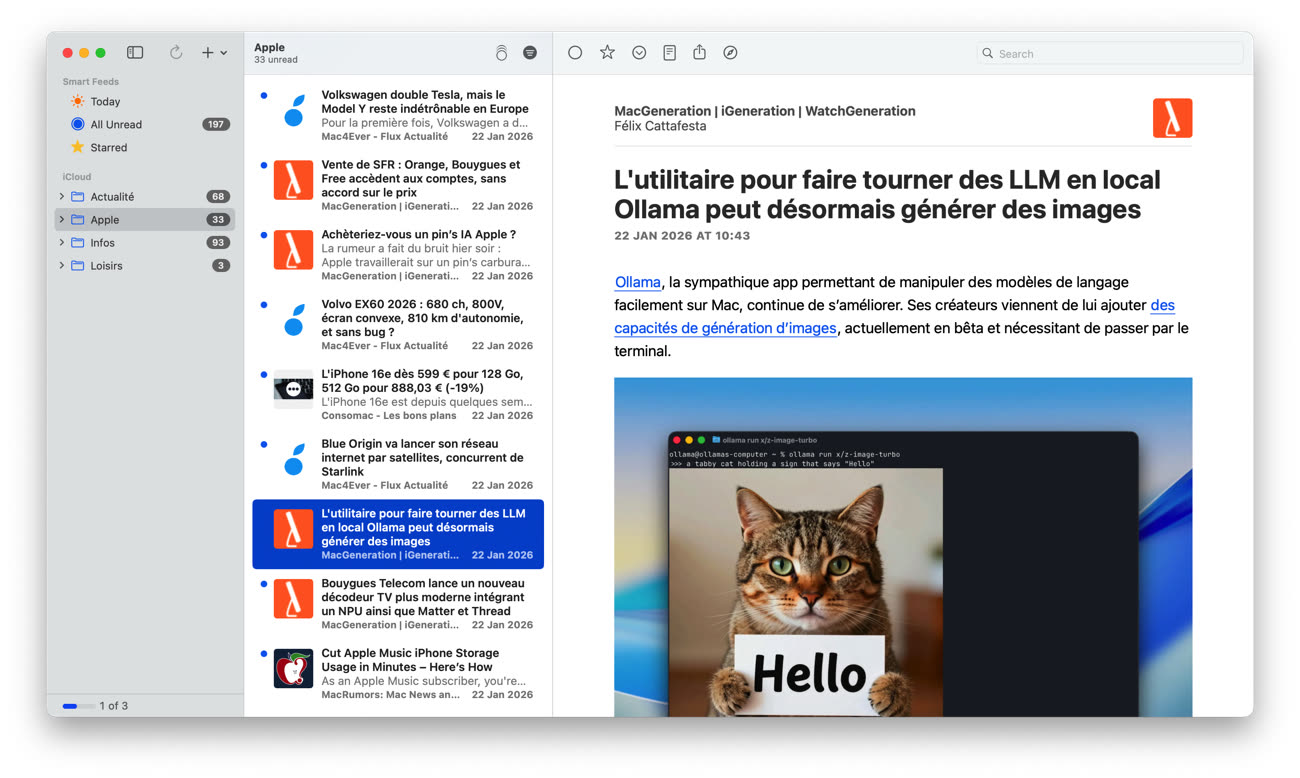The width and height of the screenshot is (1300, 778).
Task: Go to next unread article
Action: pyautogui.click(x=639, y=53)
